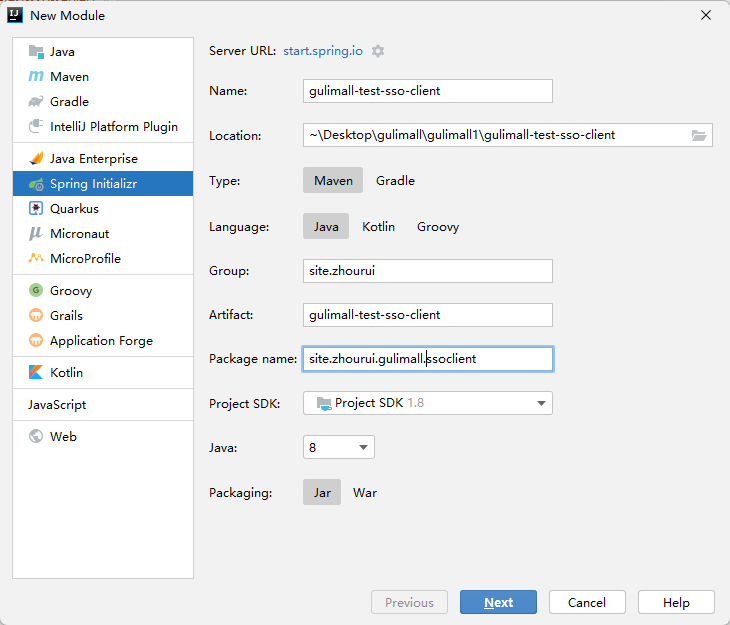
Task: Click the Project SDK folder icon
Action: click(x=324, y=403)
